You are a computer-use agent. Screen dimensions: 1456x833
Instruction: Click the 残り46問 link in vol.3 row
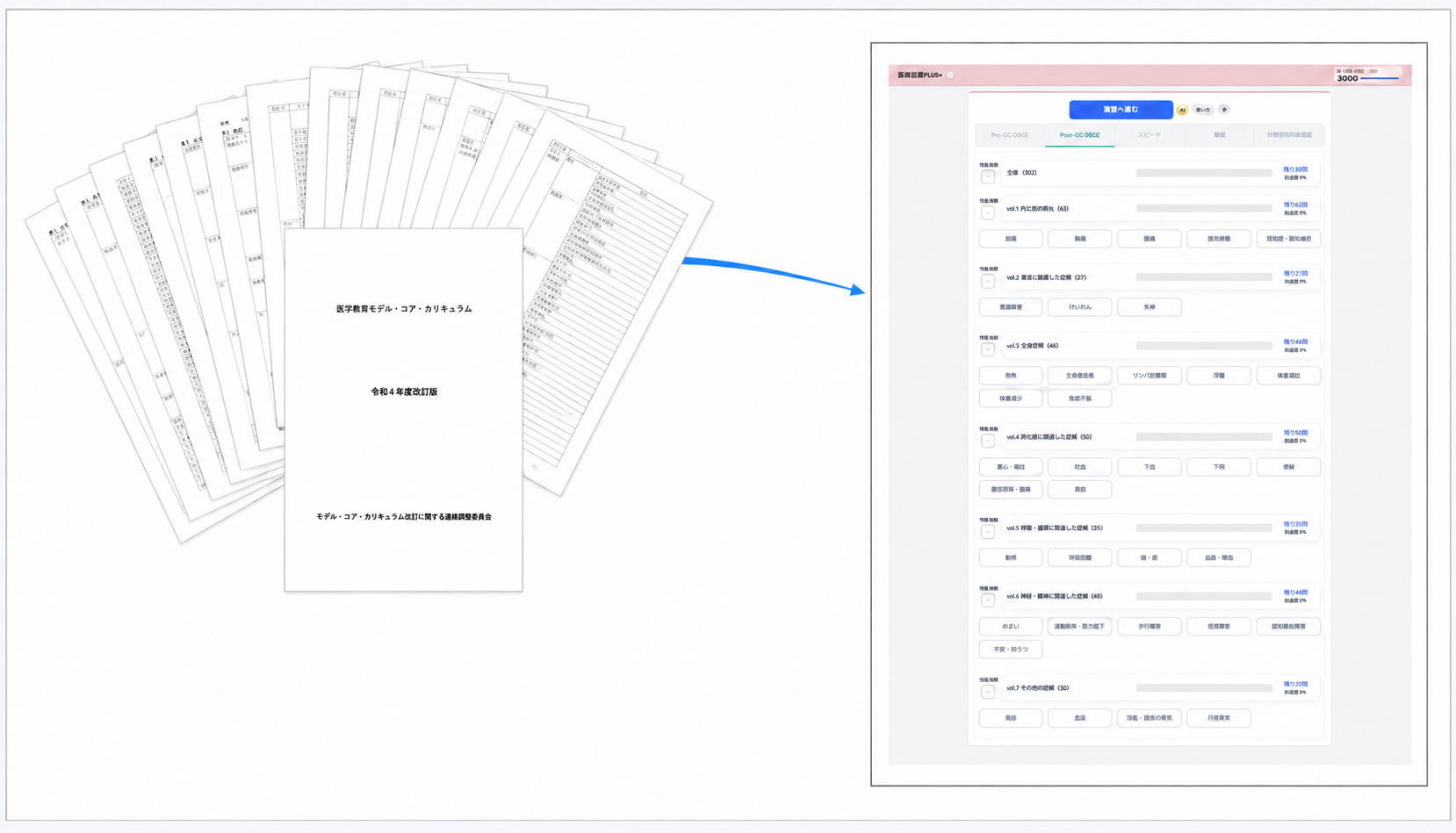1295,342
